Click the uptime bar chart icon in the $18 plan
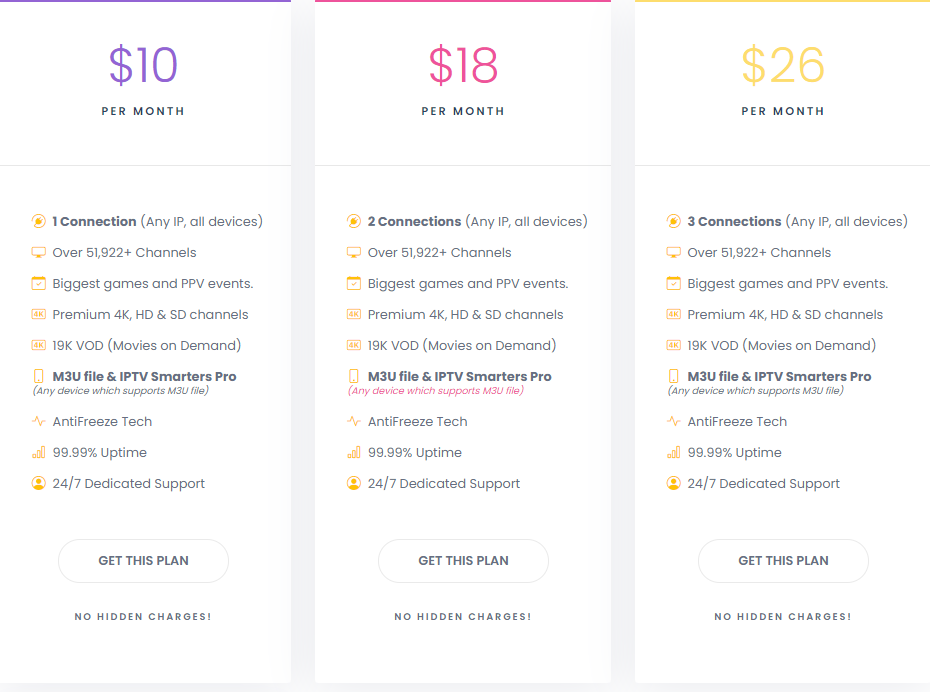Screen dimensions: 930x692 pyautogui.click(x=353, y=453)
